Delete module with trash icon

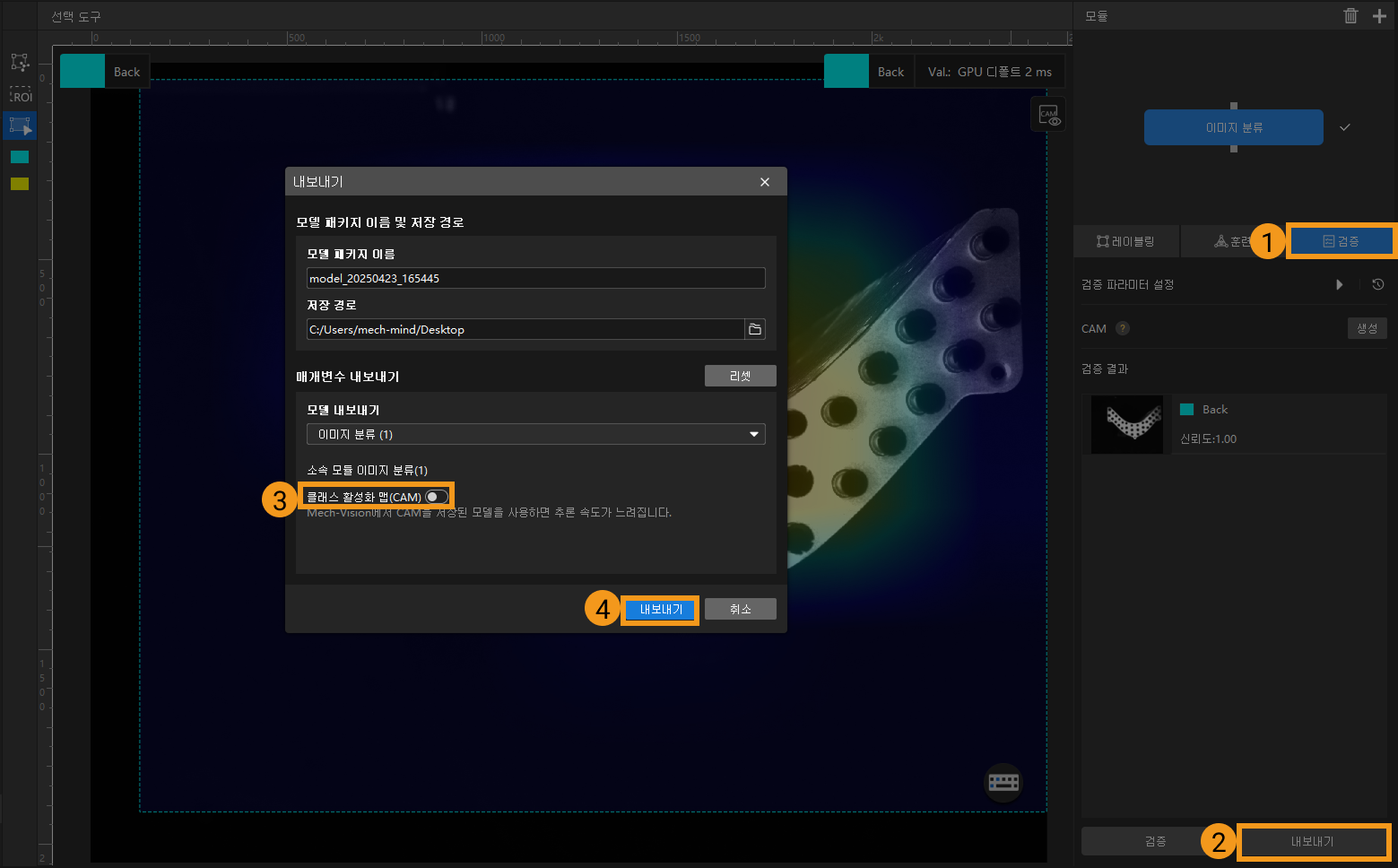tap(1350, 16)
